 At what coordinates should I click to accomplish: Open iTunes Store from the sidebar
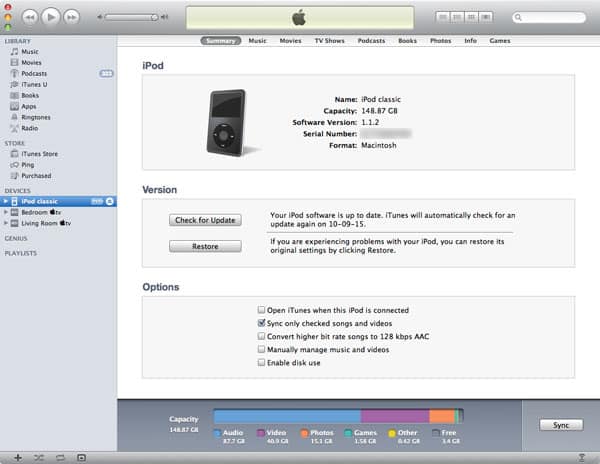40,153
